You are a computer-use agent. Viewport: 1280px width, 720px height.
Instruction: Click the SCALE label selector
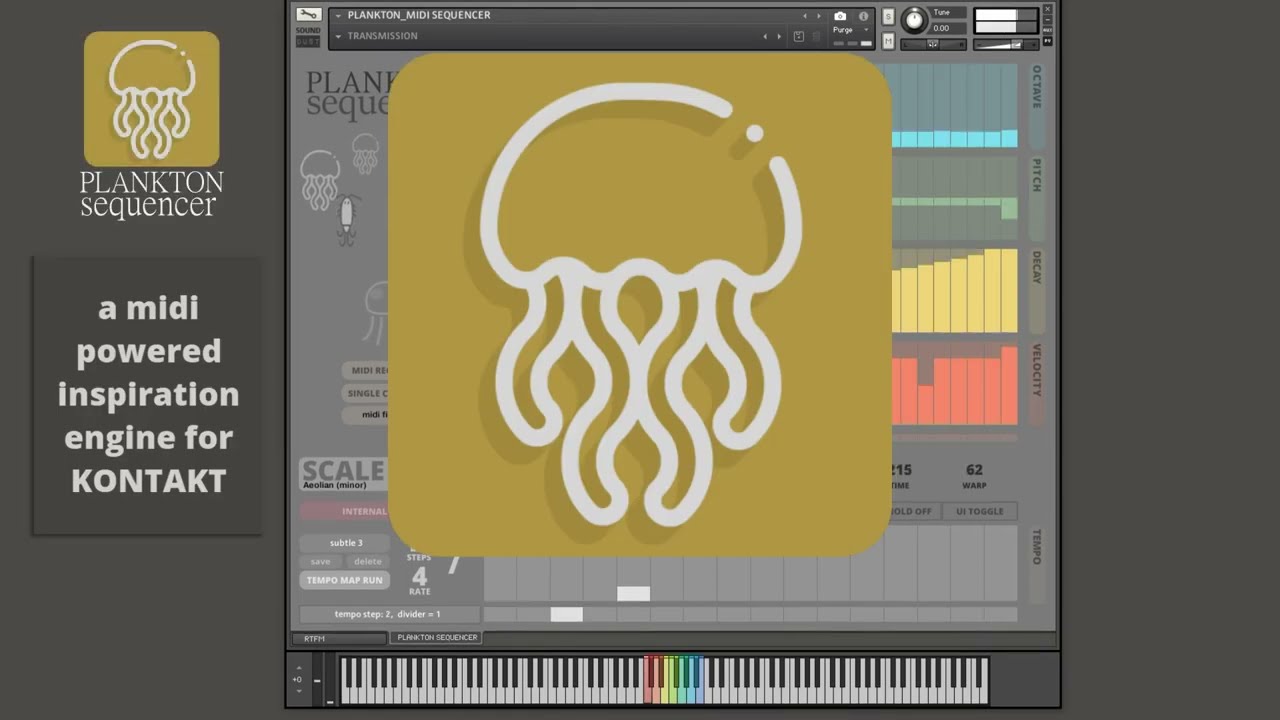pyautogui.click(x=343, y=470)
